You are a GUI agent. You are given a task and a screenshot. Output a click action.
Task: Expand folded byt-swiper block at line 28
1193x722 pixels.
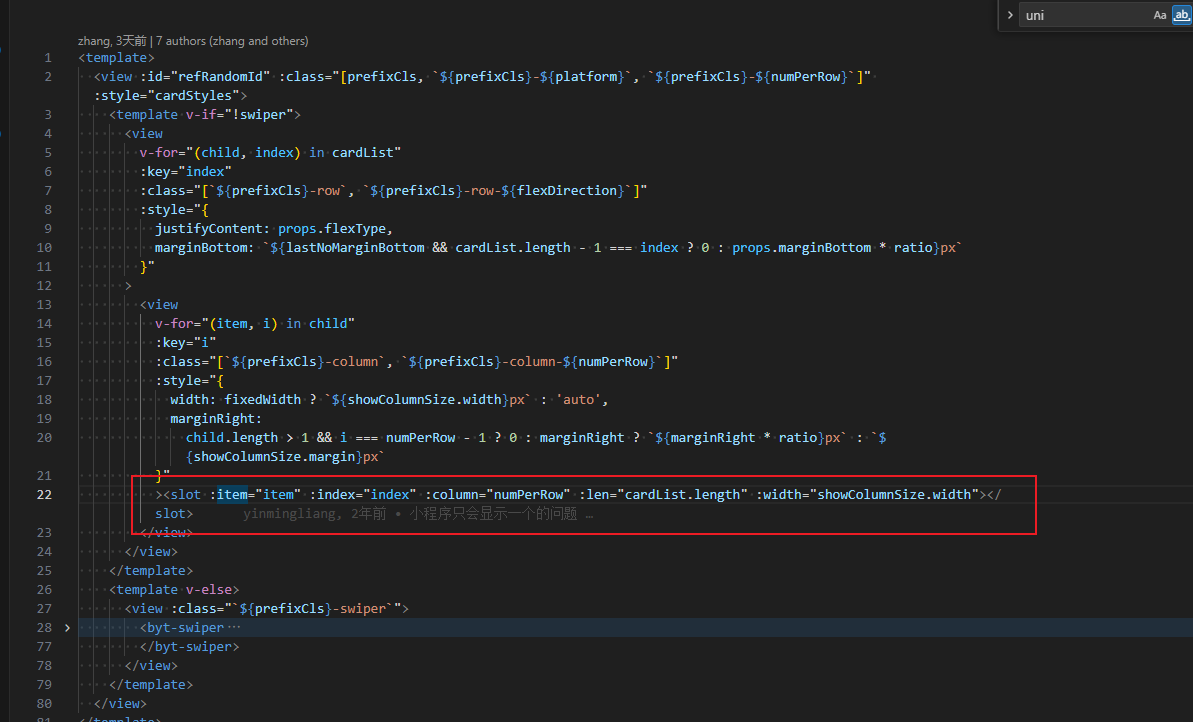[67, 628]
